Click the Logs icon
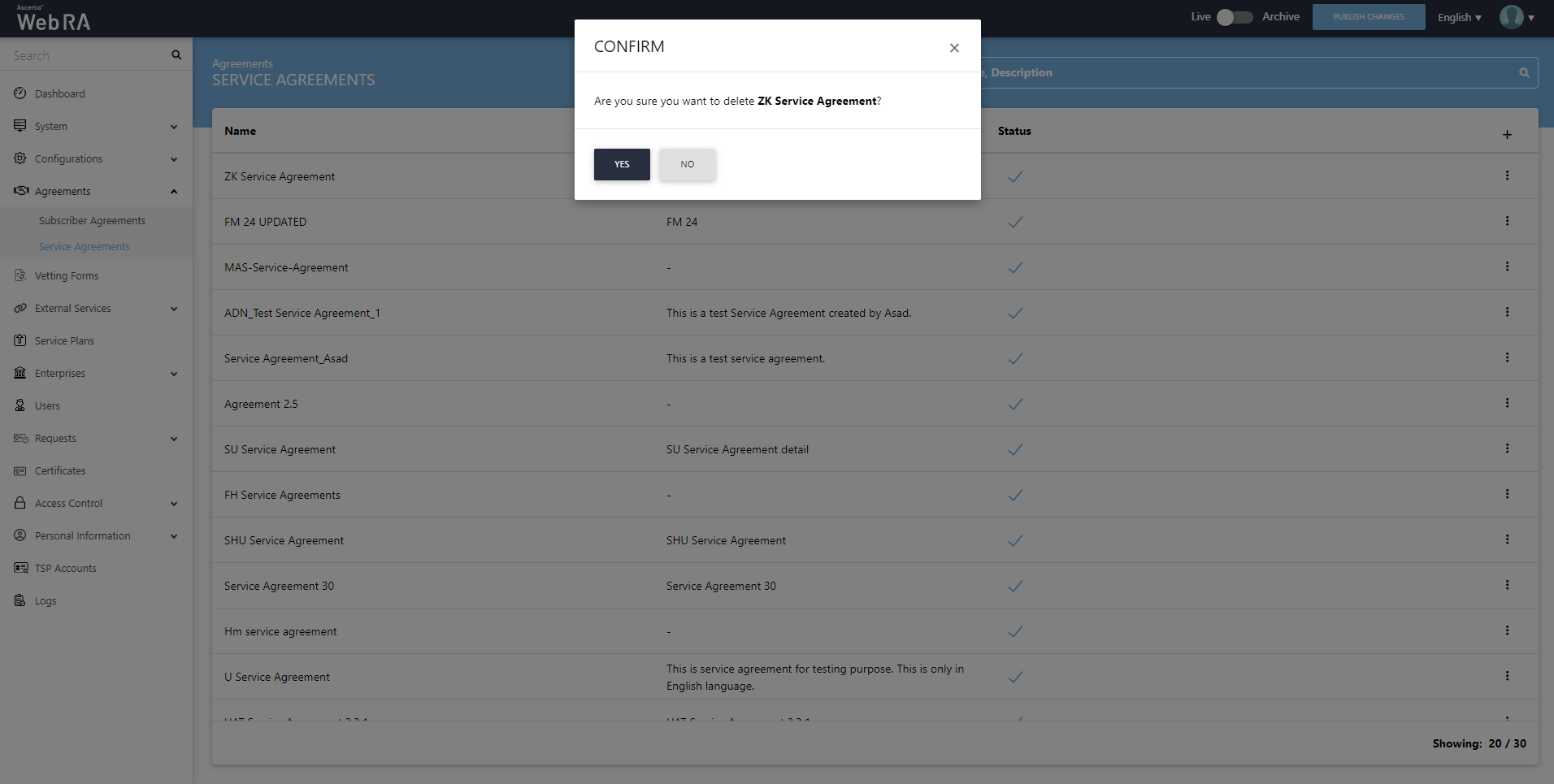Screen dimensions: 1554x784 pyautogui.click(x=20, y=600)
